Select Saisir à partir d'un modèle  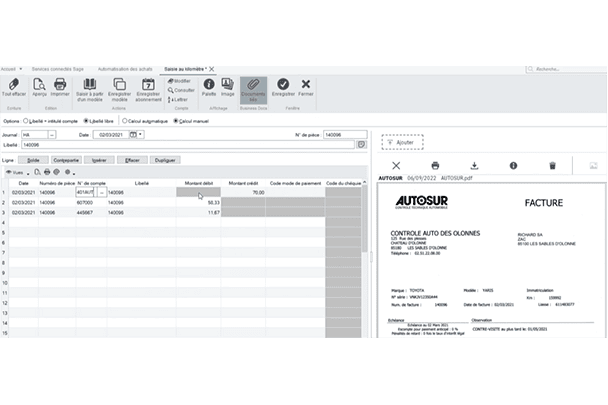pyautogui.click(x=90, y=90)
